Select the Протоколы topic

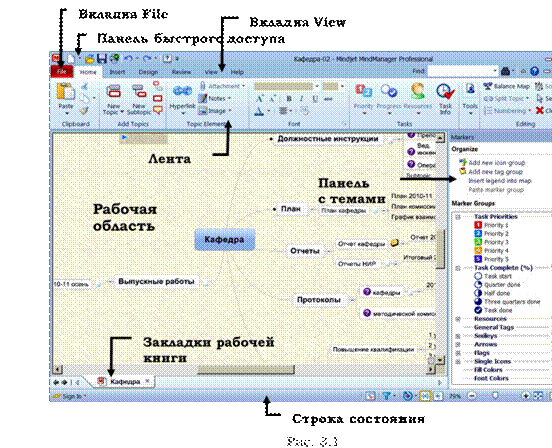click(x=319, y=300)
